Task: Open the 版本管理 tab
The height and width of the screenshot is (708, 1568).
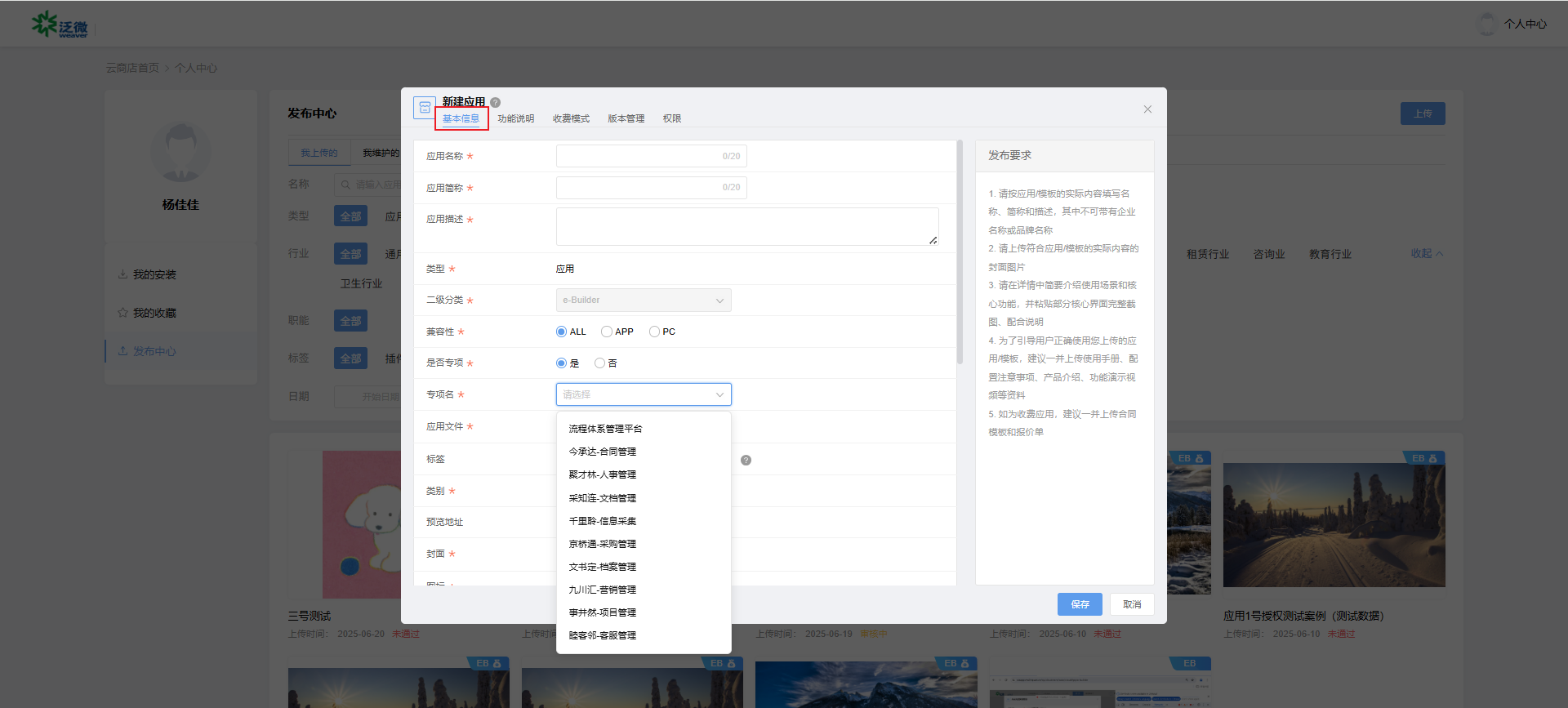Action: click(626, 118)
